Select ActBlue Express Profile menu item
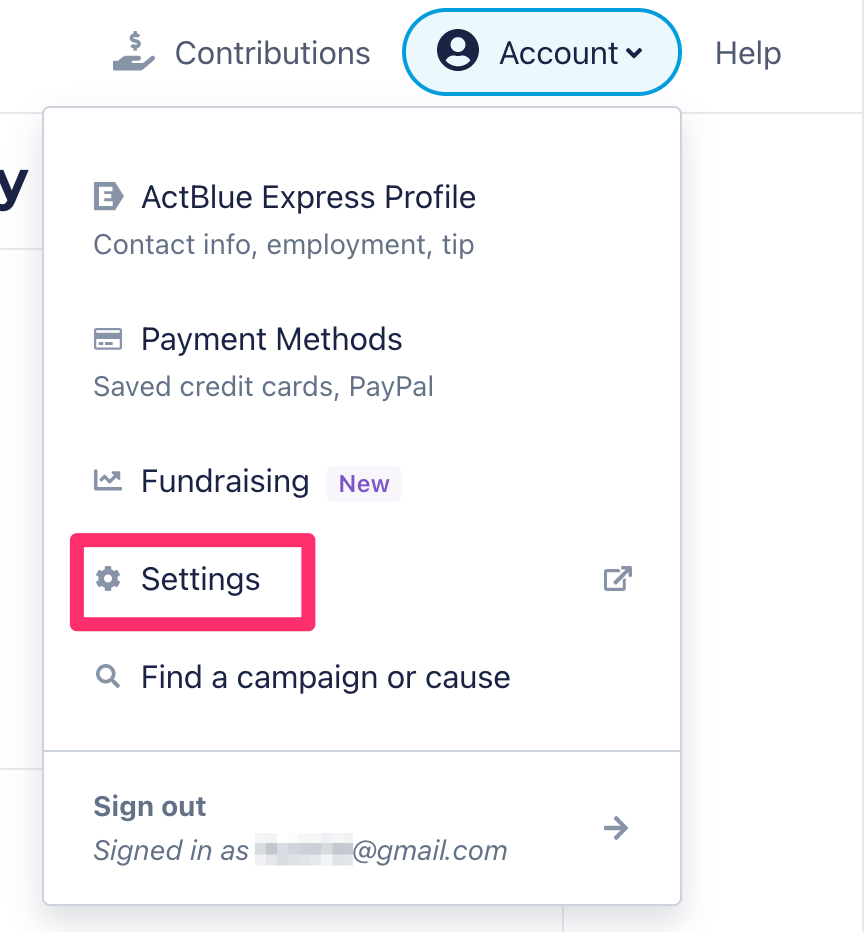 (x=362, y=220)
